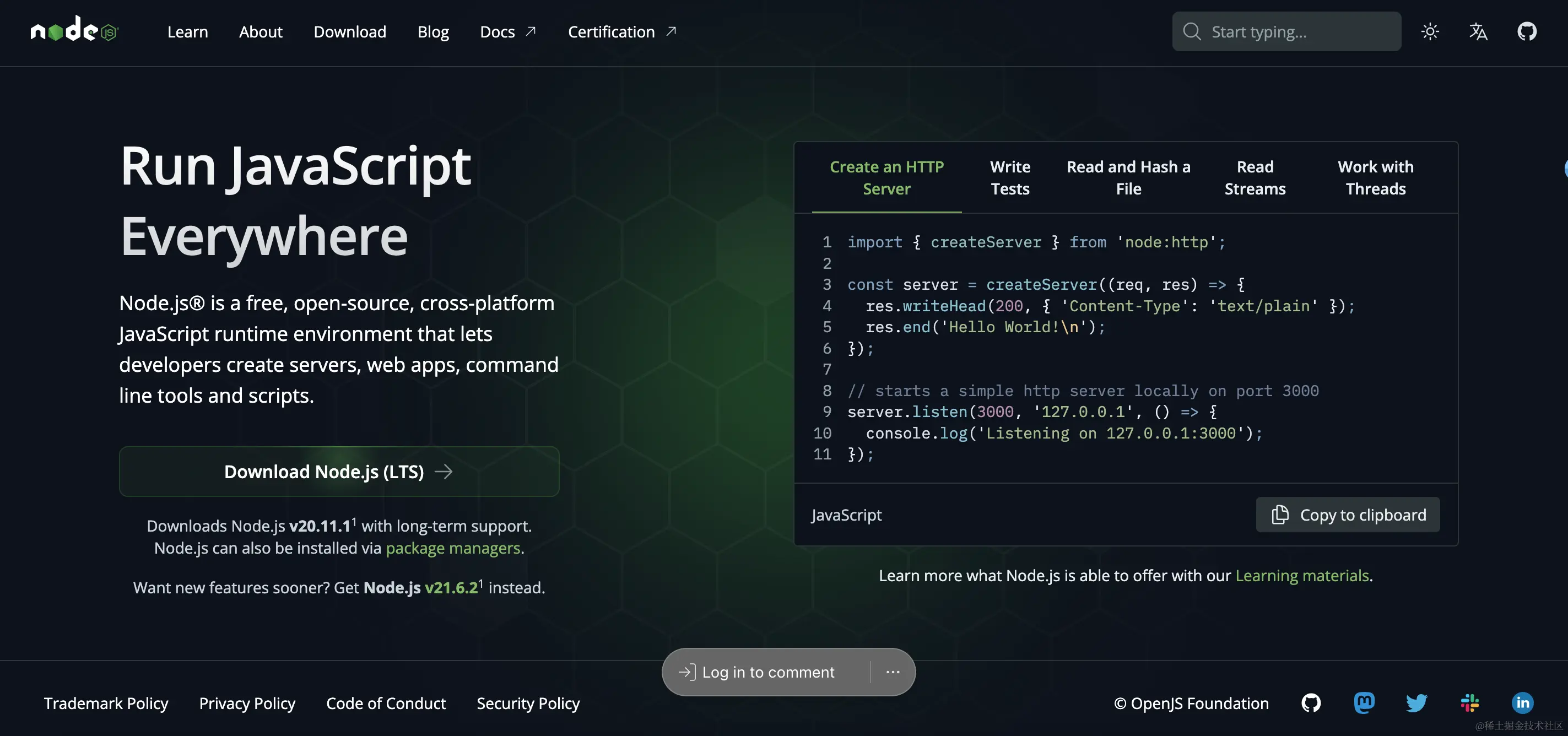Copy code snippet to clipboard
This screenshot has height=736, width=1568.
1348,515
